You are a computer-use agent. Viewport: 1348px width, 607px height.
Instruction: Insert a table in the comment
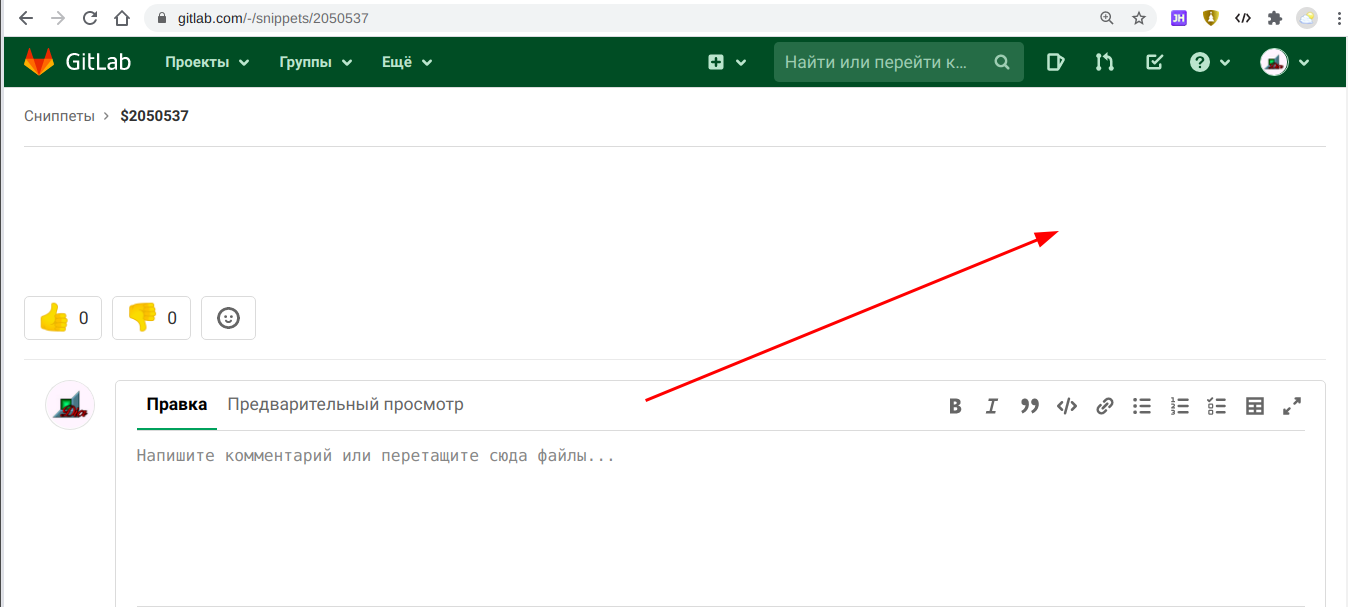point(1255,406)
